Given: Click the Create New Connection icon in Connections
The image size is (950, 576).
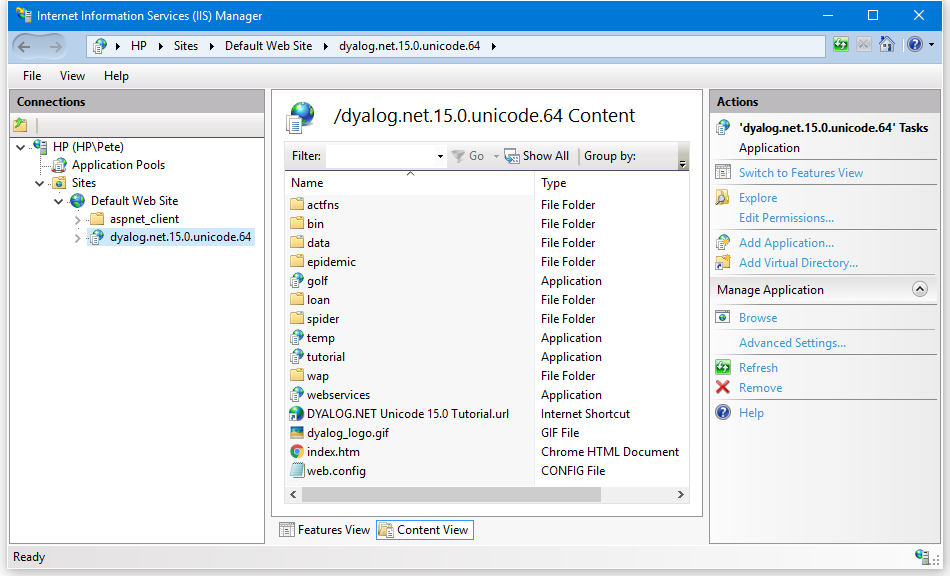Looking at the screenshot, I should point(20,125).
